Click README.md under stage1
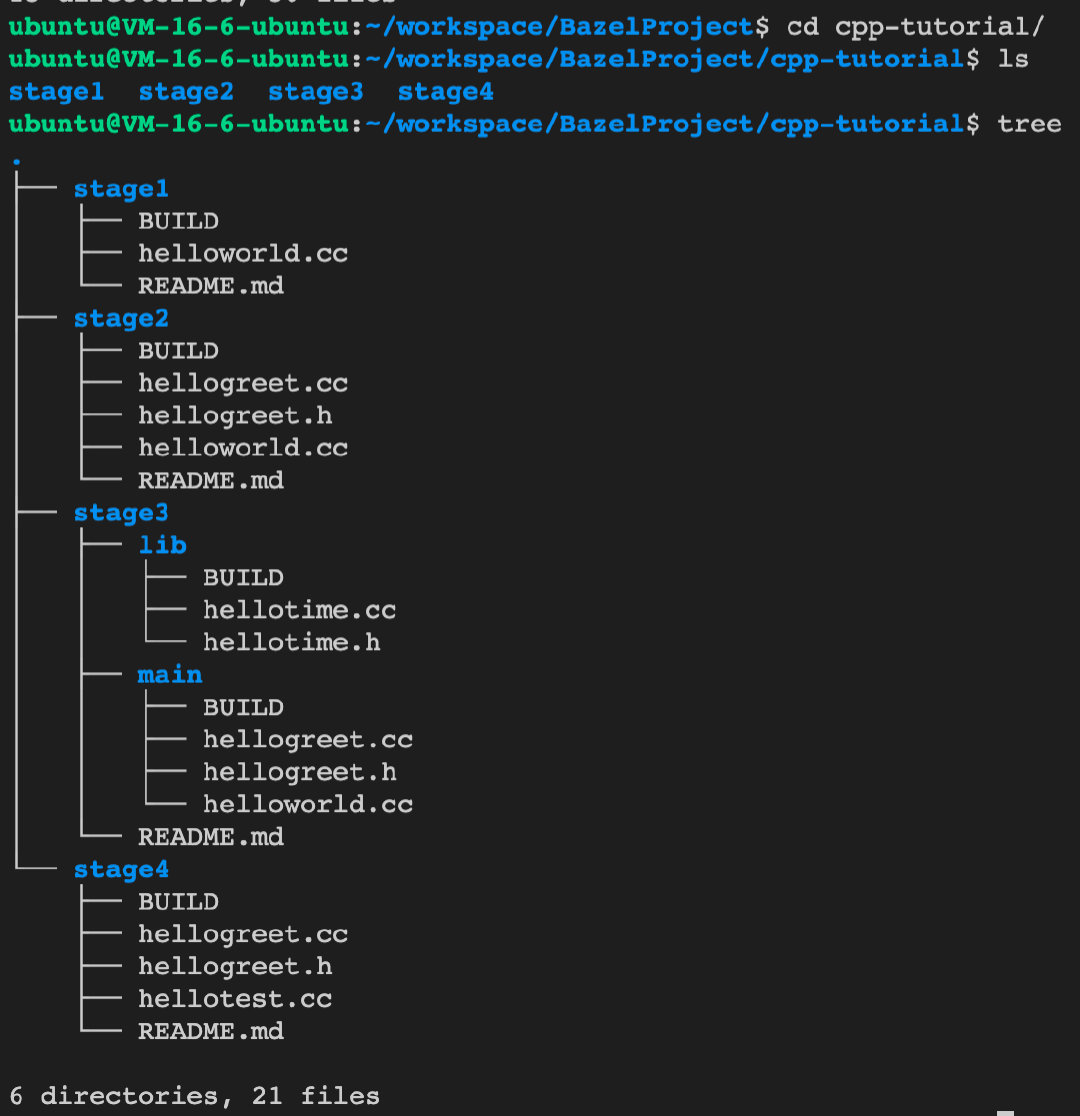 [x=211, y=286]
